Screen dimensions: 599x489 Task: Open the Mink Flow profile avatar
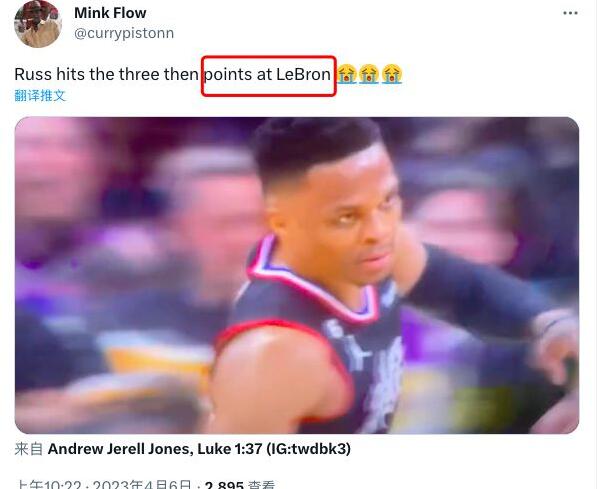pyautogui.click(x=37, y=24)
